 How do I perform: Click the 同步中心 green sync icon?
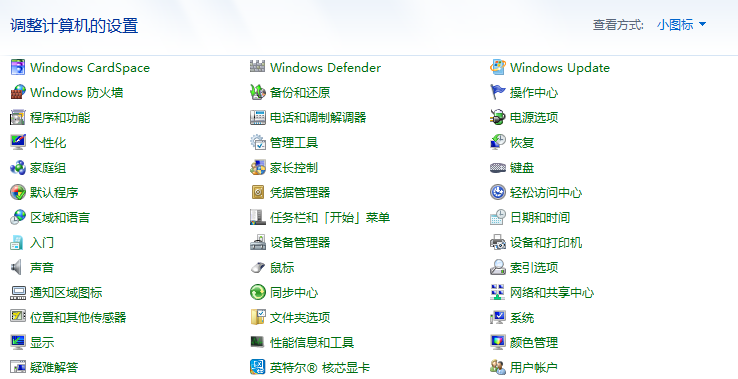[257, 292]
